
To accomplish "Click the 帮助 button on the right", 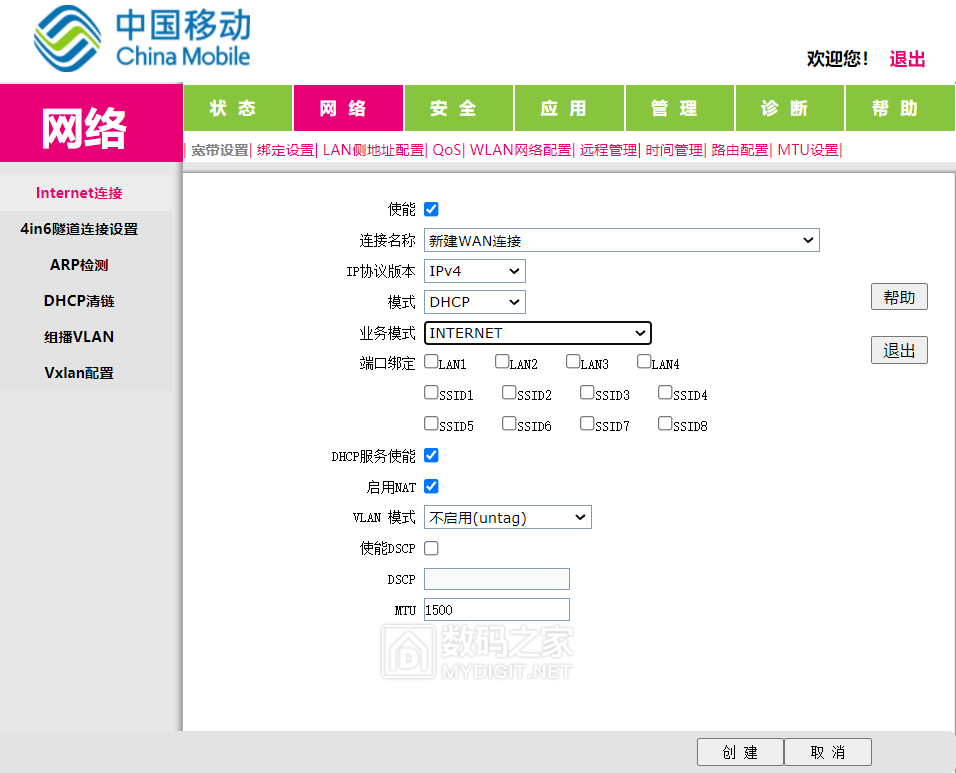I will click(x=899, y=297).
